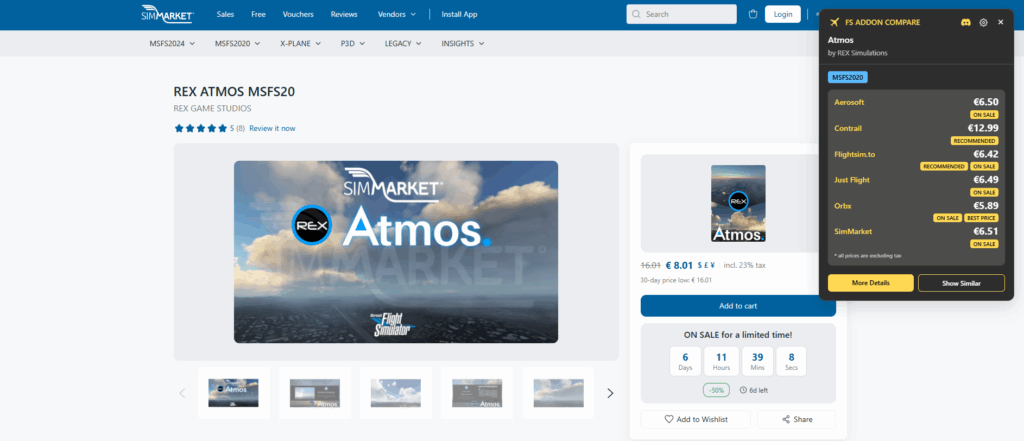Click the SimMarket logo
1024x441 pixels.
(167, 14)
